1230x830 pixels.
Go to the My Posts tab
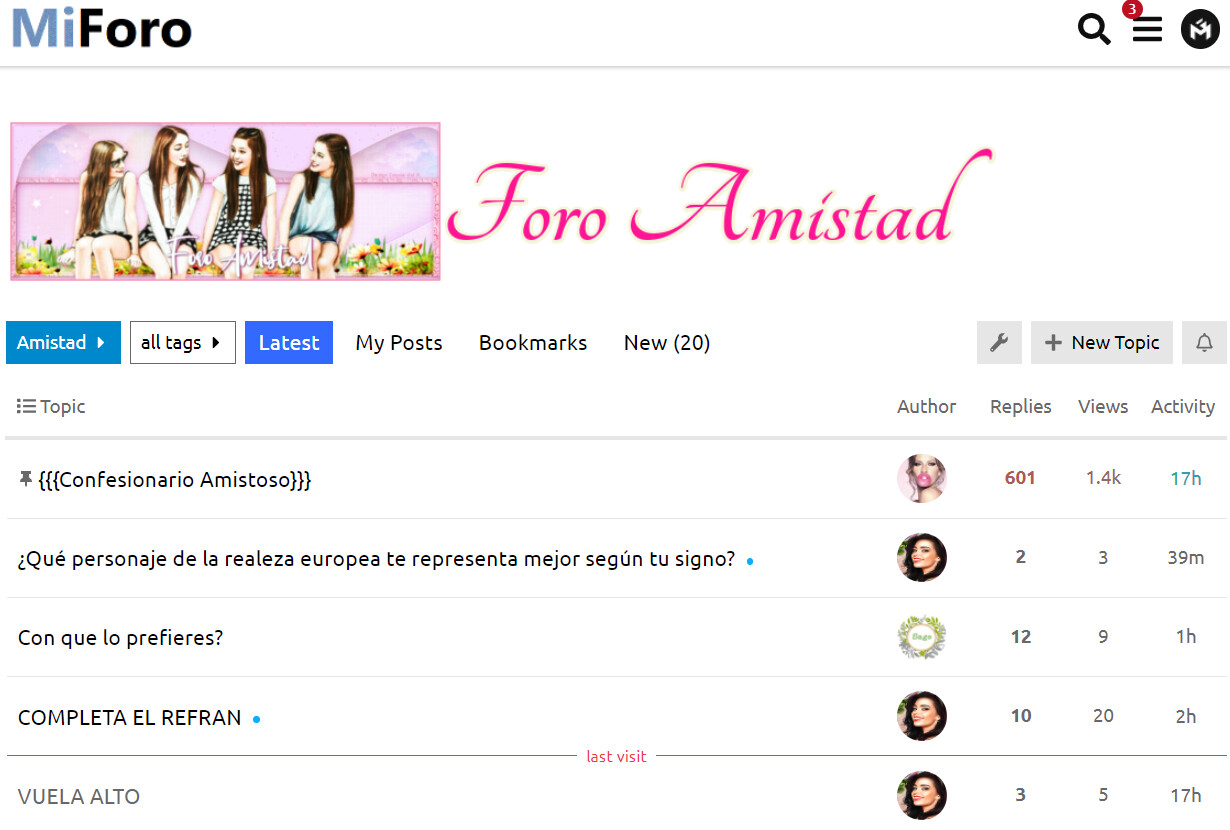(x=399, y=343)
